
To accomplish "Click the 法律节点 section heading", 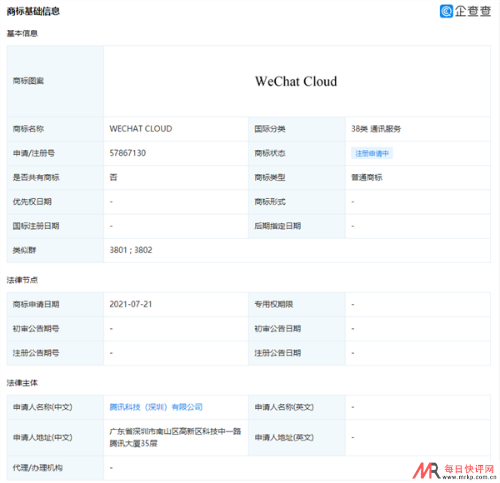I will pos(22,280).
